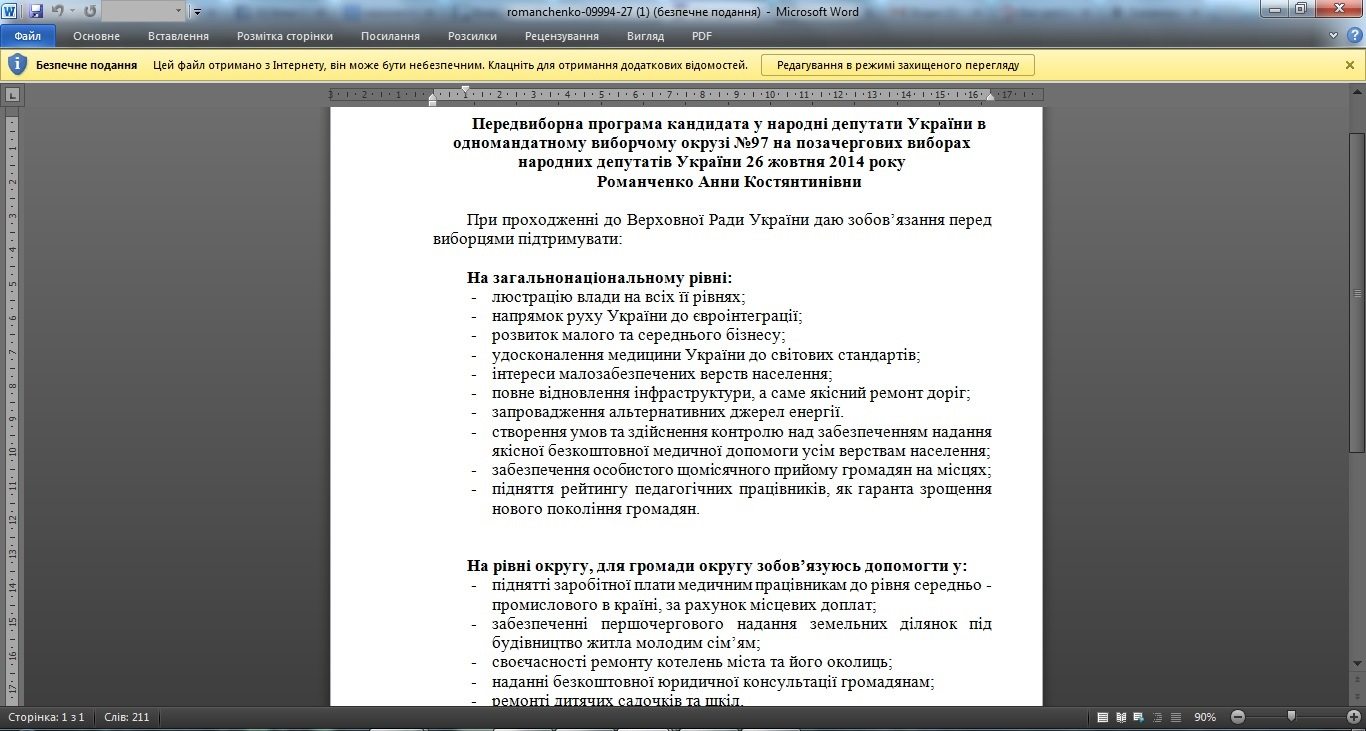This screenshot has width=1366, height=731.
Task: Click the line запровадження альтернативних джерел енергії
Action: (667, 412)
